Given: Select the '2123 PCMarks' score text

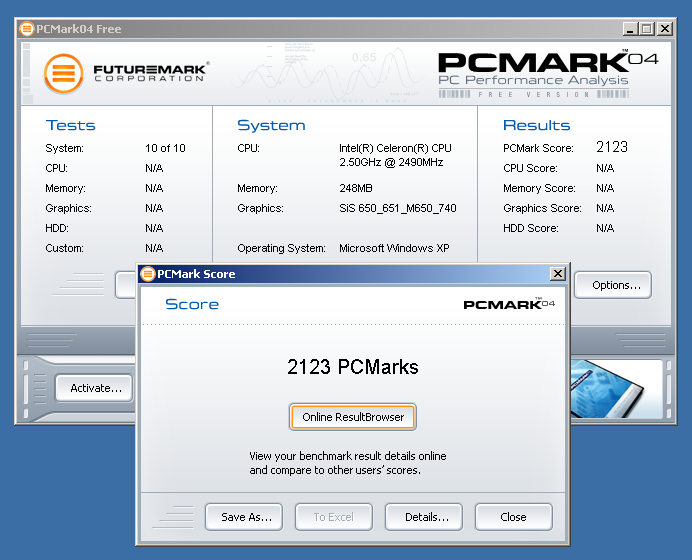Looking at the screenshot, I should (x=353, y=367).
